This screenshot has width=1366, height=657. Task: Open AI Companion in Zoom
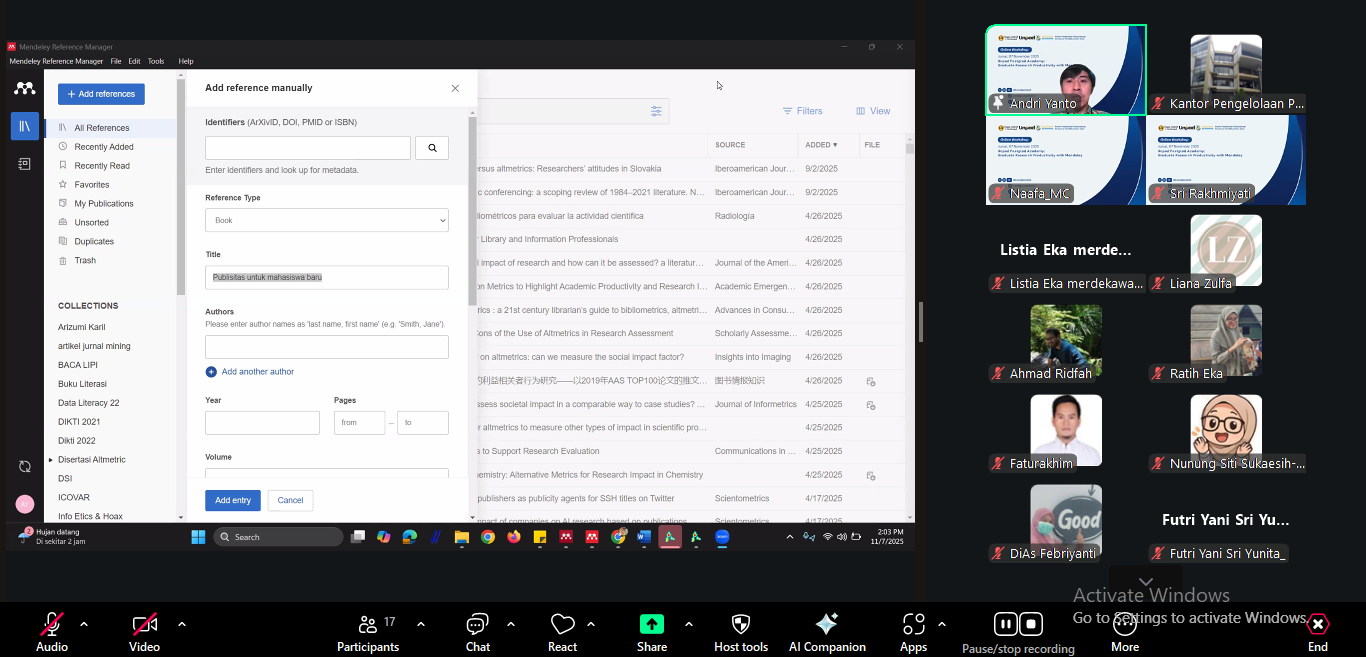[x=827, y=632]
